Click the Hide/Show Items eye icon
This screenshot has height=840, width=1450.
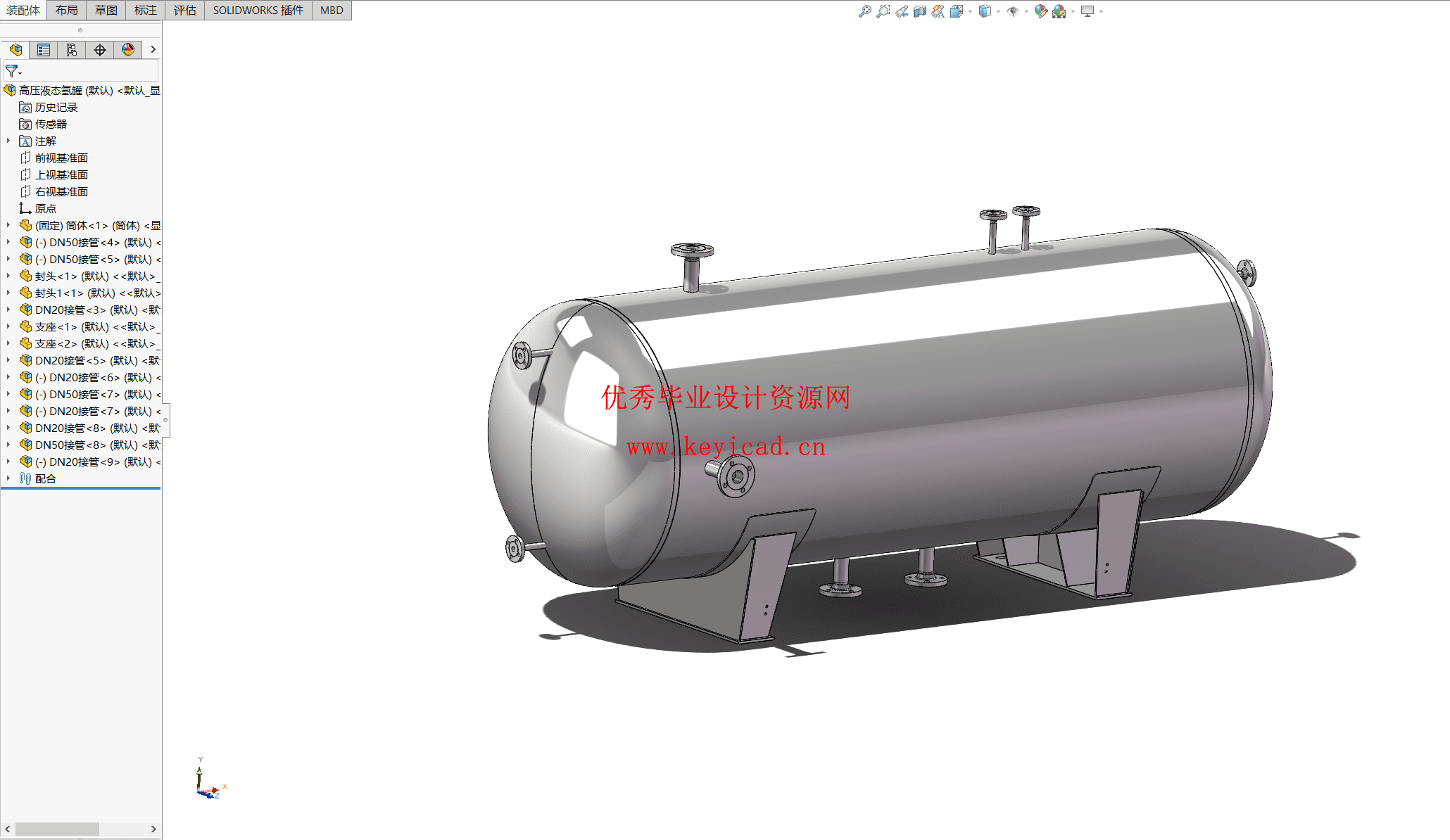[x=1012, y=11]
